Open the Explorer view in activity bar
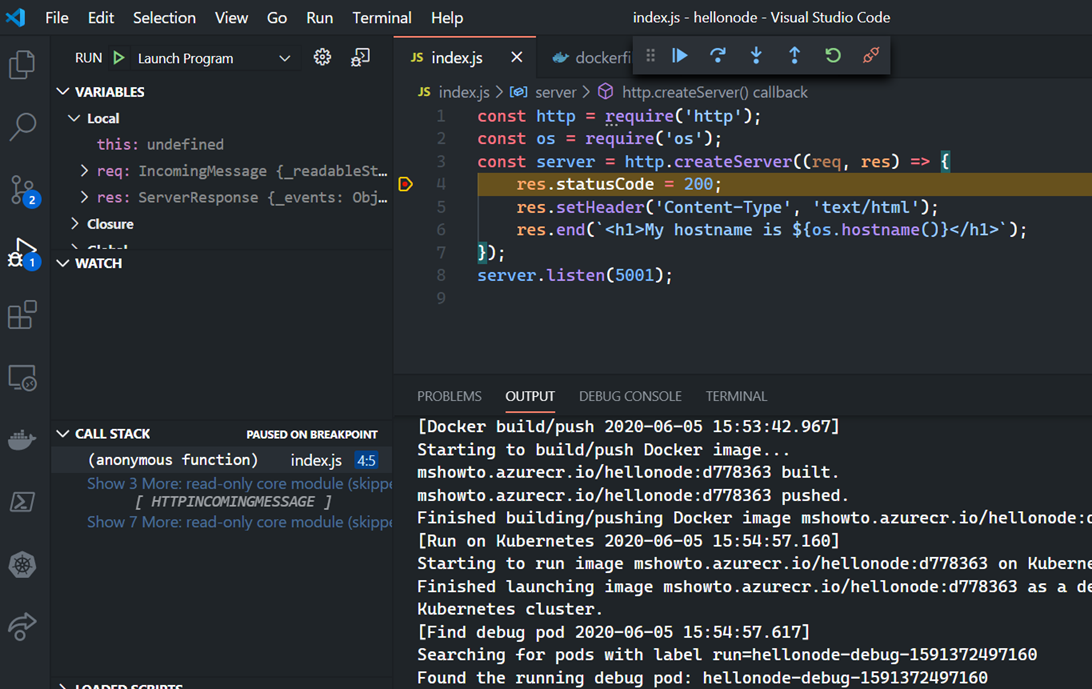Image resolution: width=1092 pixels, height=689 pixels. [x=22, y=65]
